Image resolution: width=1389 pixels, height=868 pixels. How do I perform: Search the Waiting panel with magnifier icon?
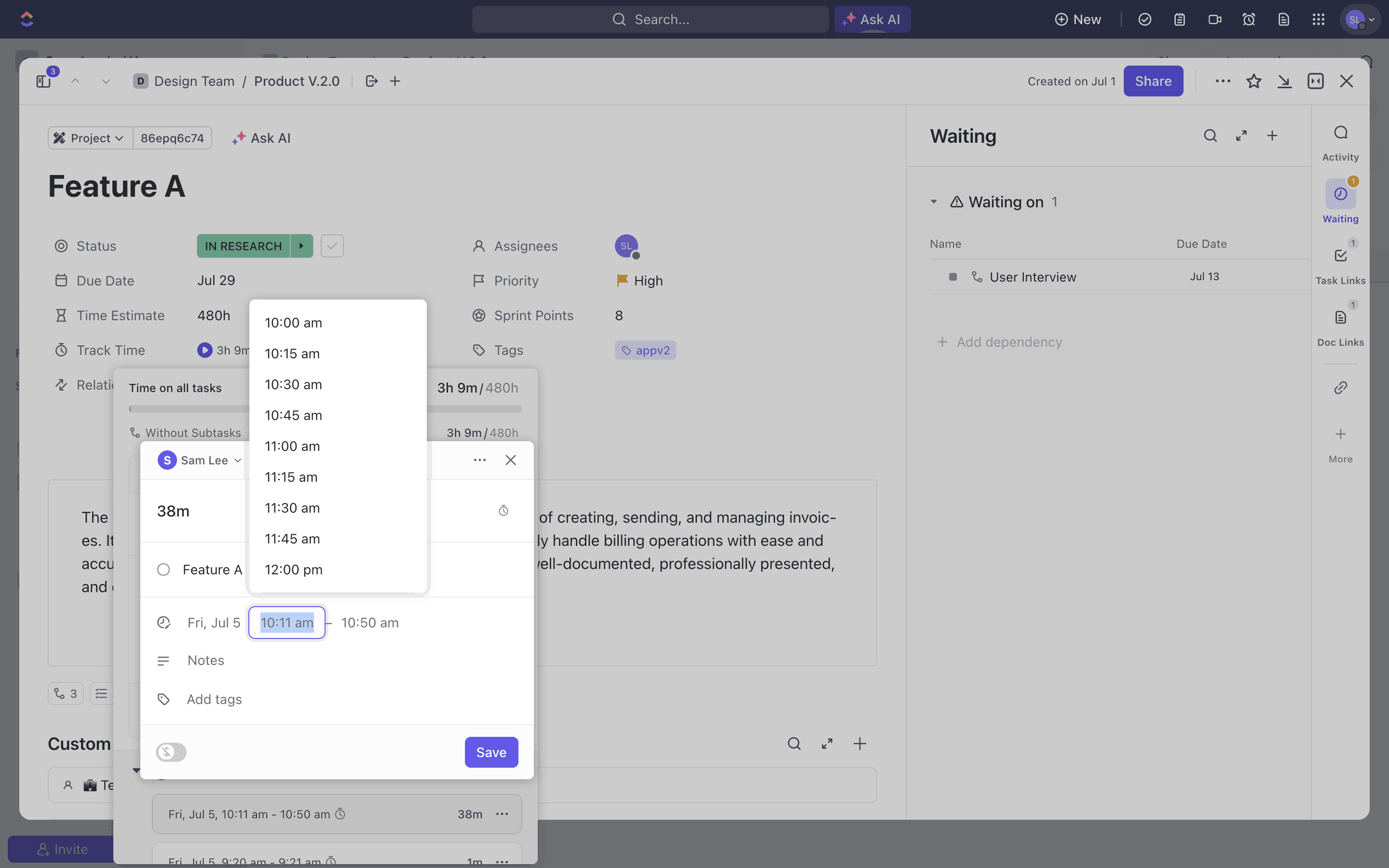1210,136
